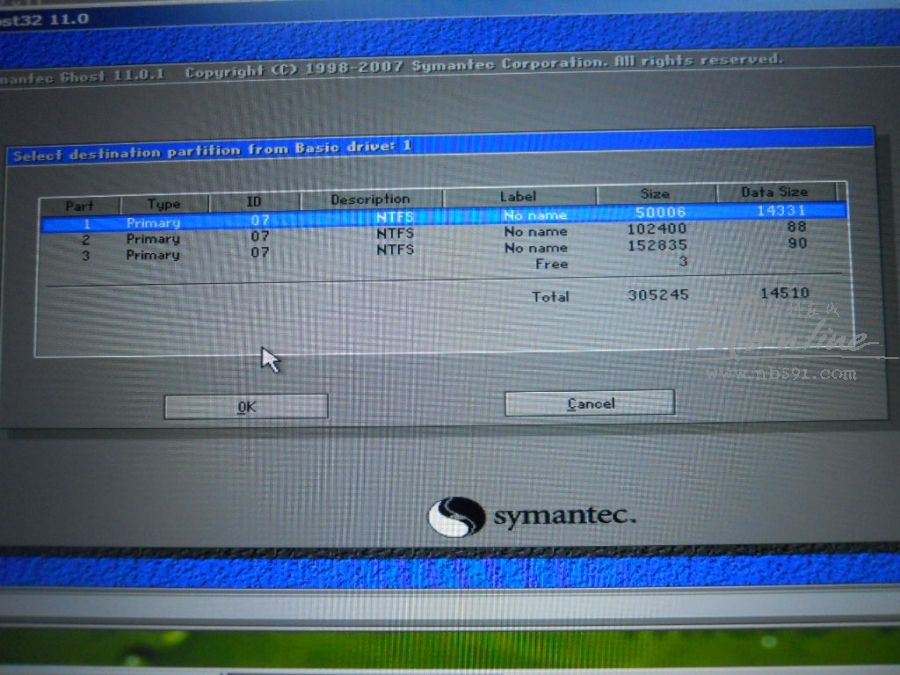
Task: Click the ID column header
Action: pos(254,202)
